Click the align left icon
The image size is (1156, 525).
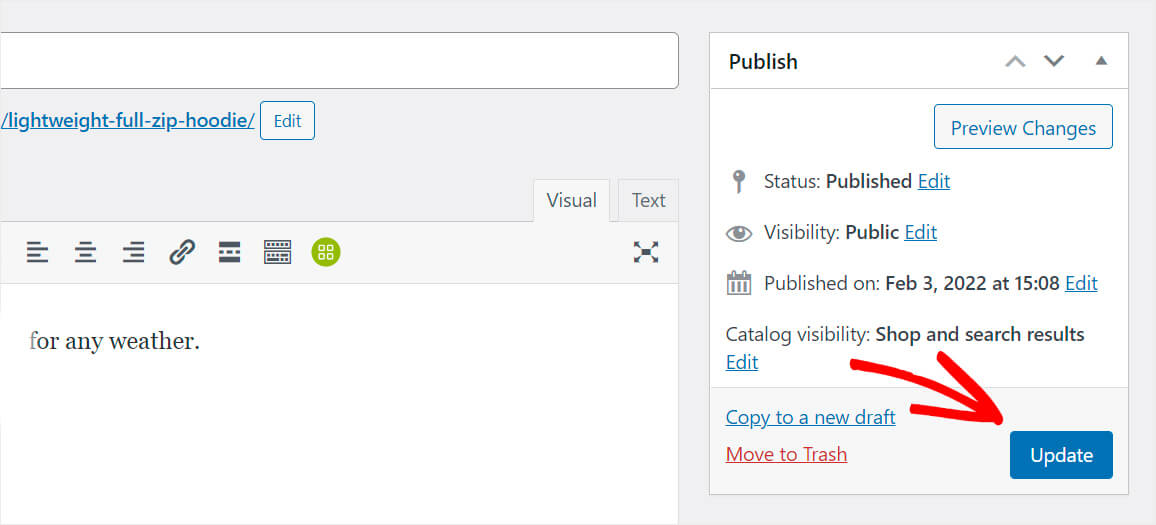(x=37, y=252)
